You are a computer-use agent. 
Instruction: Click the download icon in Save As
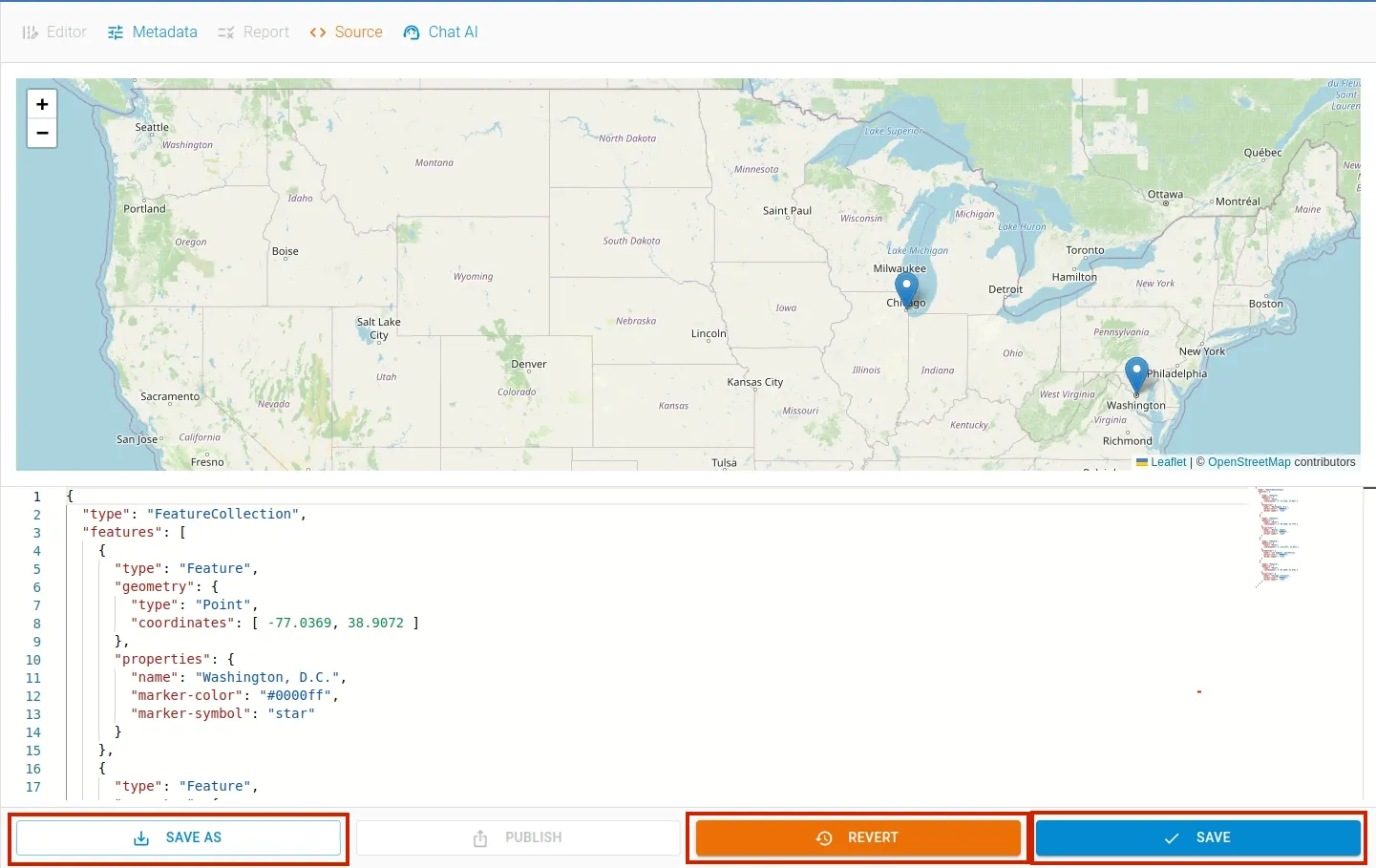click(x=141, y=838)
